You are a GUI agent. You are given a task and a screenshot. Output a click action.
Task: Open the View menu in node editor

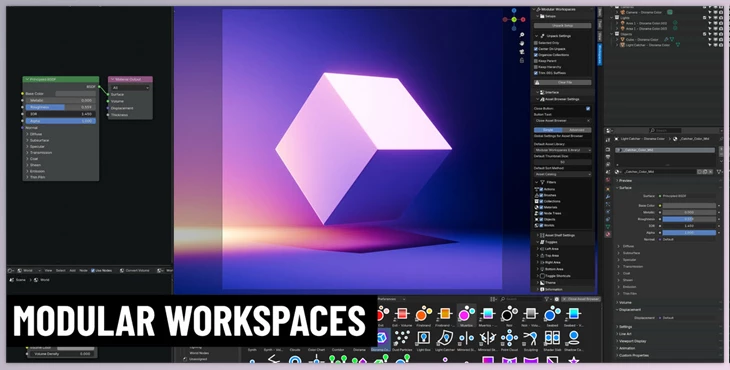pyautogui.click(x=48, y=270)
